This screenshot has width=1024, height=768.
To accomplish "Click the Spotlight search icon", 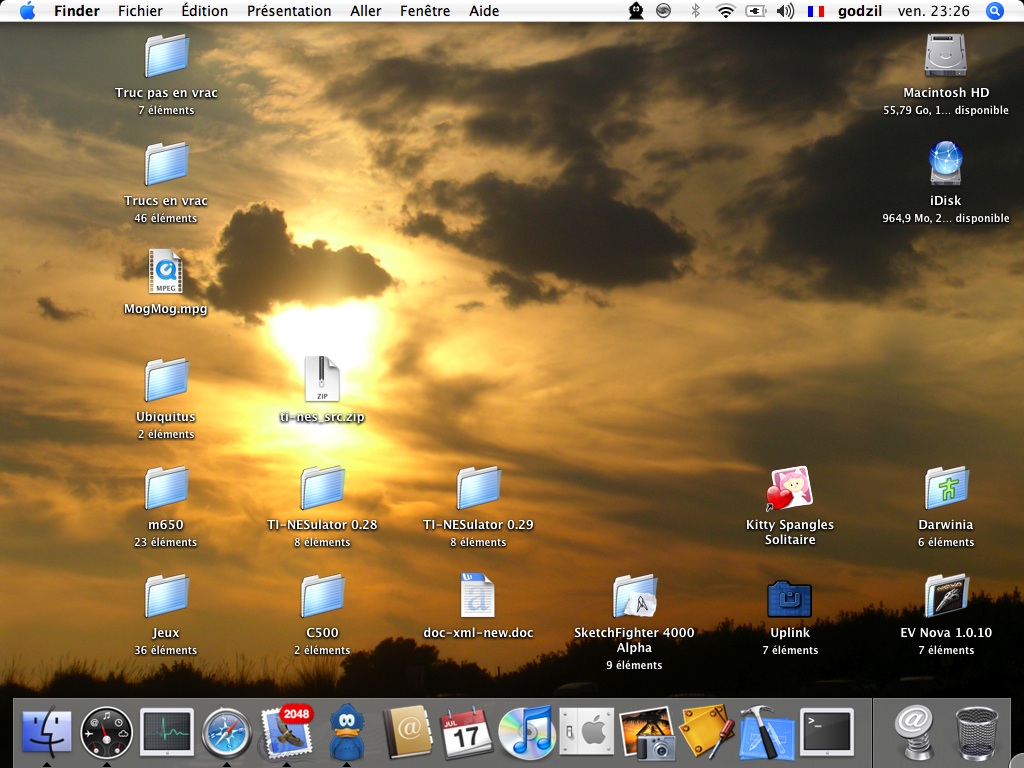I will [x=994, y=11].
